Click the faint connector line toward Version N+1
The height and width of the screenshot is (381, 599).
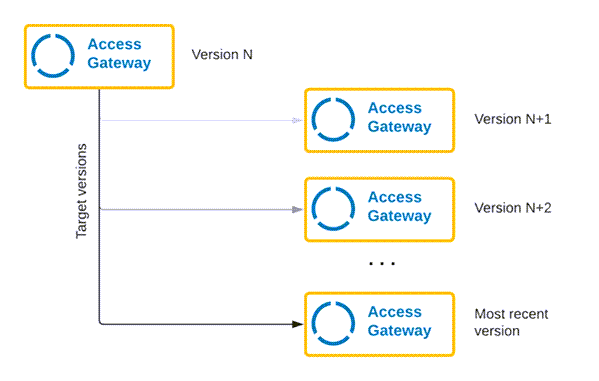tap(197, 120)
